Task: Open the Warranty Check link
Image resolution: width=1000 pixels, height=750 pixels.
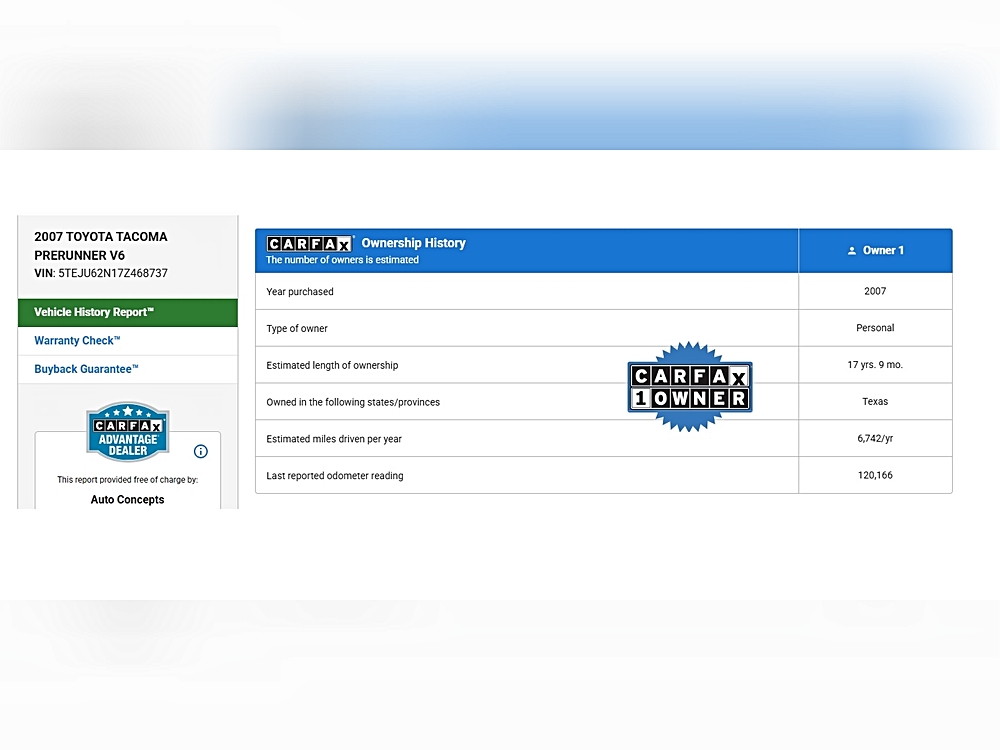Action: coord(77,341)
